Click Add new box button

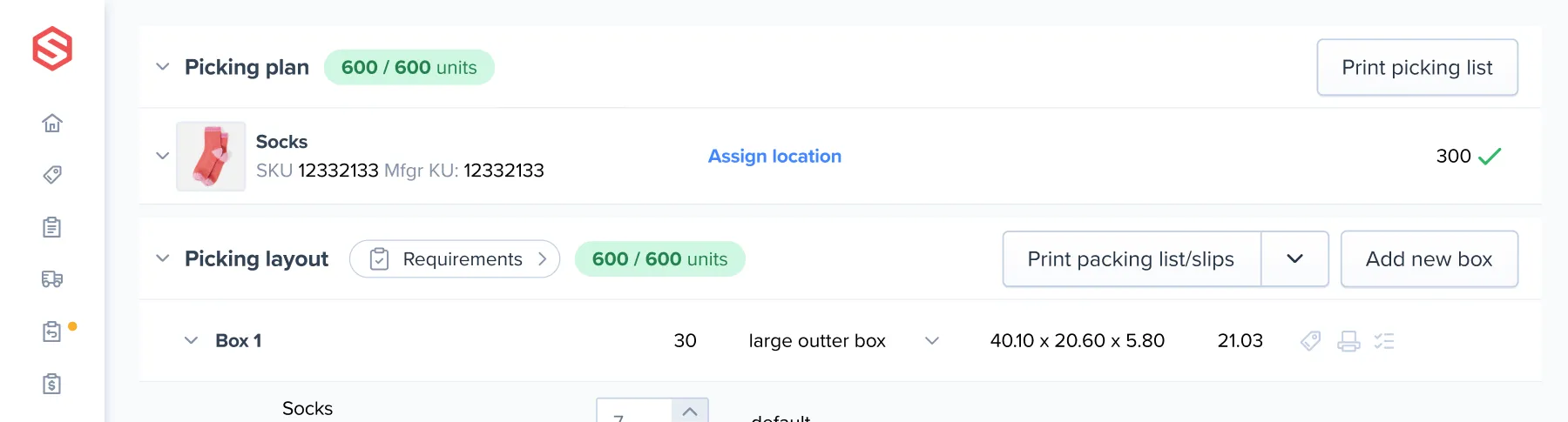(x=1429, y=258)
